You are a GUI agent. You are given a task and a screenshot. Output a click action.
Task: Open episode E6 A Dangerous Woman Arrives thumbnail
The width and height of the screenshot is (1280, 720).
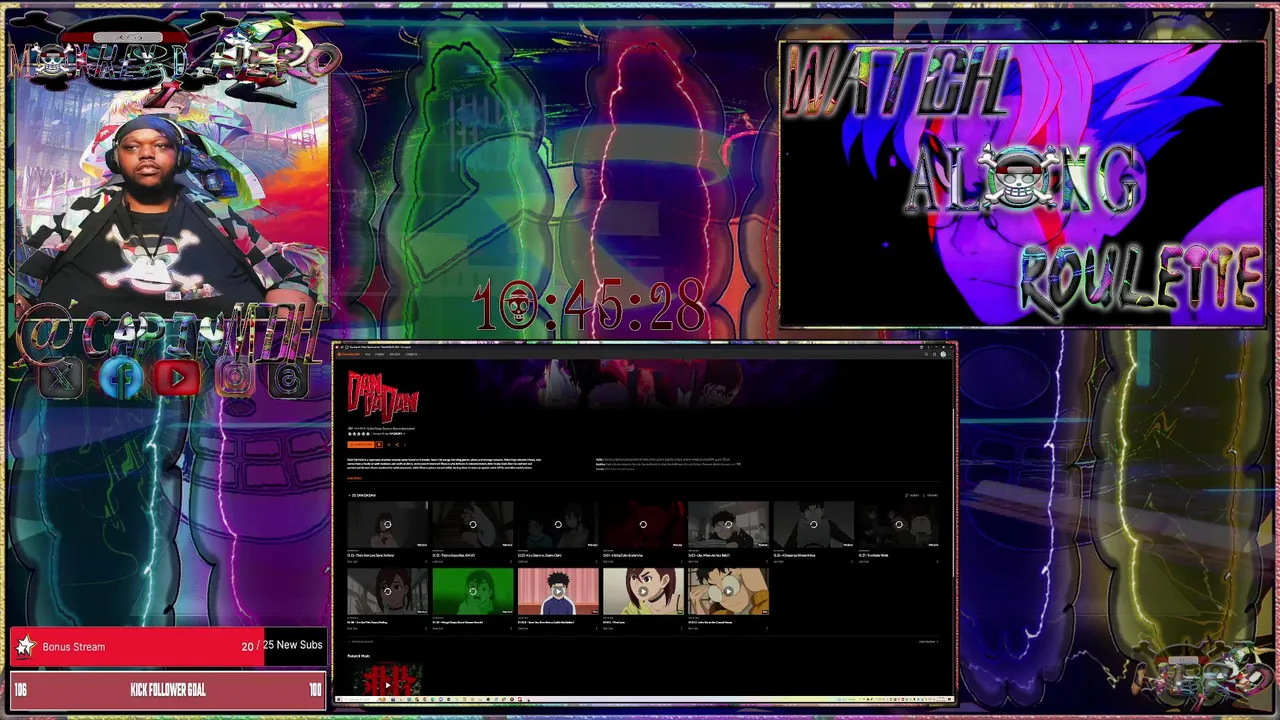pyautogui.click(x=813, y=525)
